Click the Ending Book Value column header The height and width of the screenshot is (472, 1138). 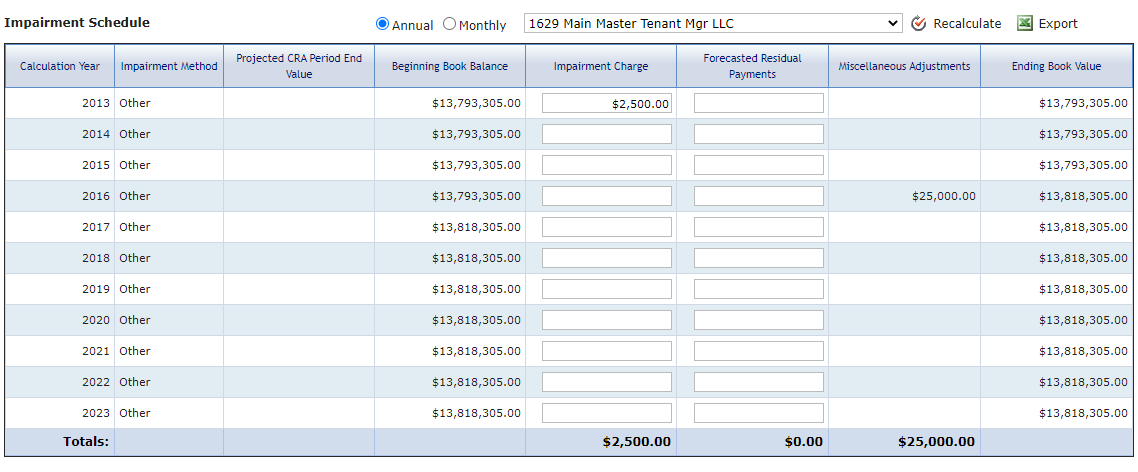(1056, 66)
